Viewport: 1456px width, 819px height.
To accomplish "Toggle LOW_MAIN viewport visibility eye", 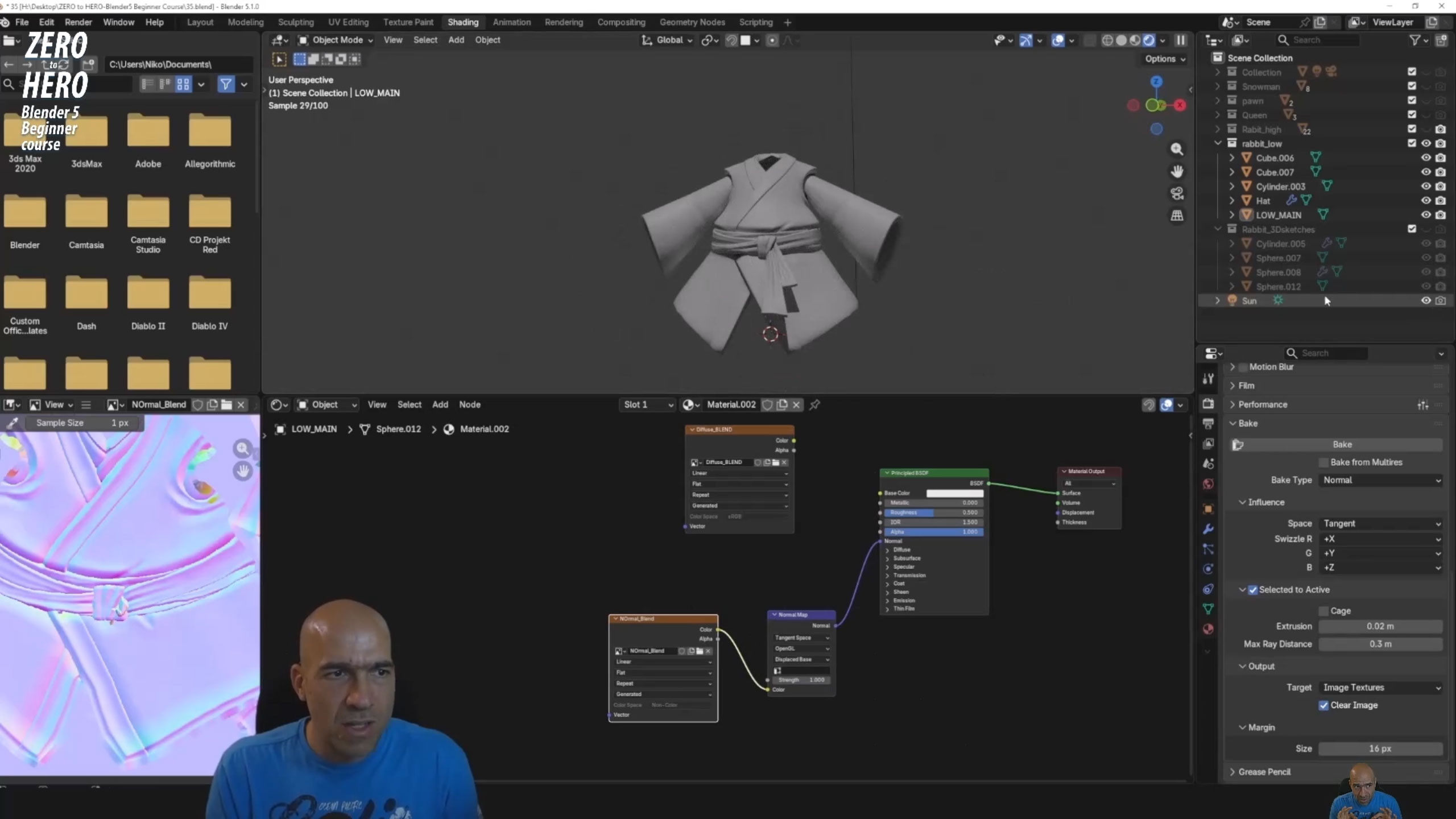I will click(x=1426, y=214).
